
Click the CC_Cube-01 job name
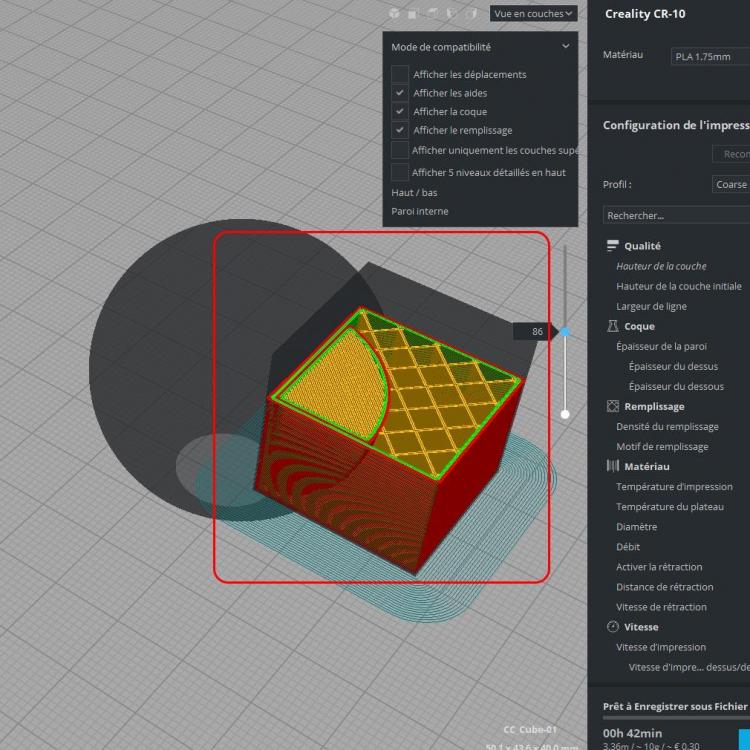point(530,729)
